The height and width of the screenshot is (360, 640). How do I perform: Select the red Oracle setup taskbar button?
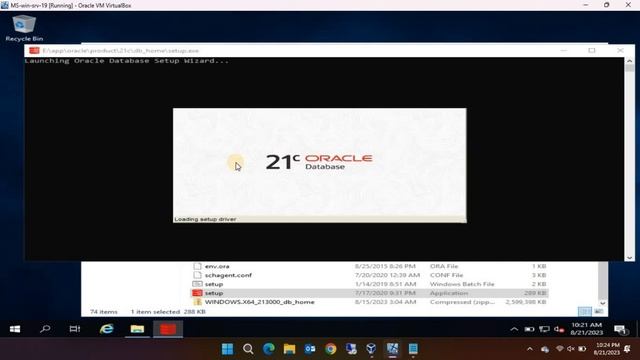168,329
